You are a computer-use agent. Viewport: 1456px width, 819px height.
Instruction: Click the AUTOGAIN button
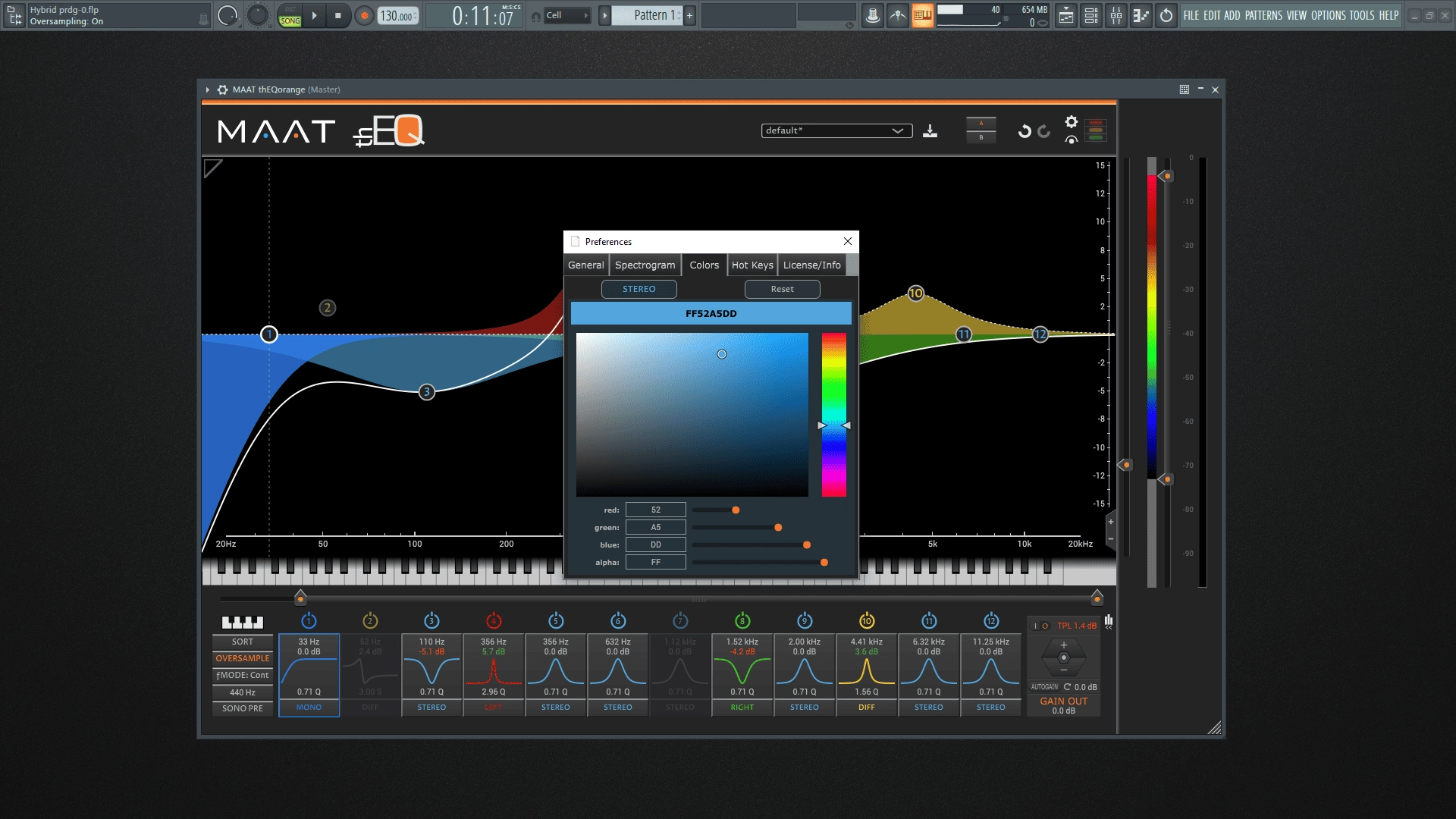click(1044, 687)
